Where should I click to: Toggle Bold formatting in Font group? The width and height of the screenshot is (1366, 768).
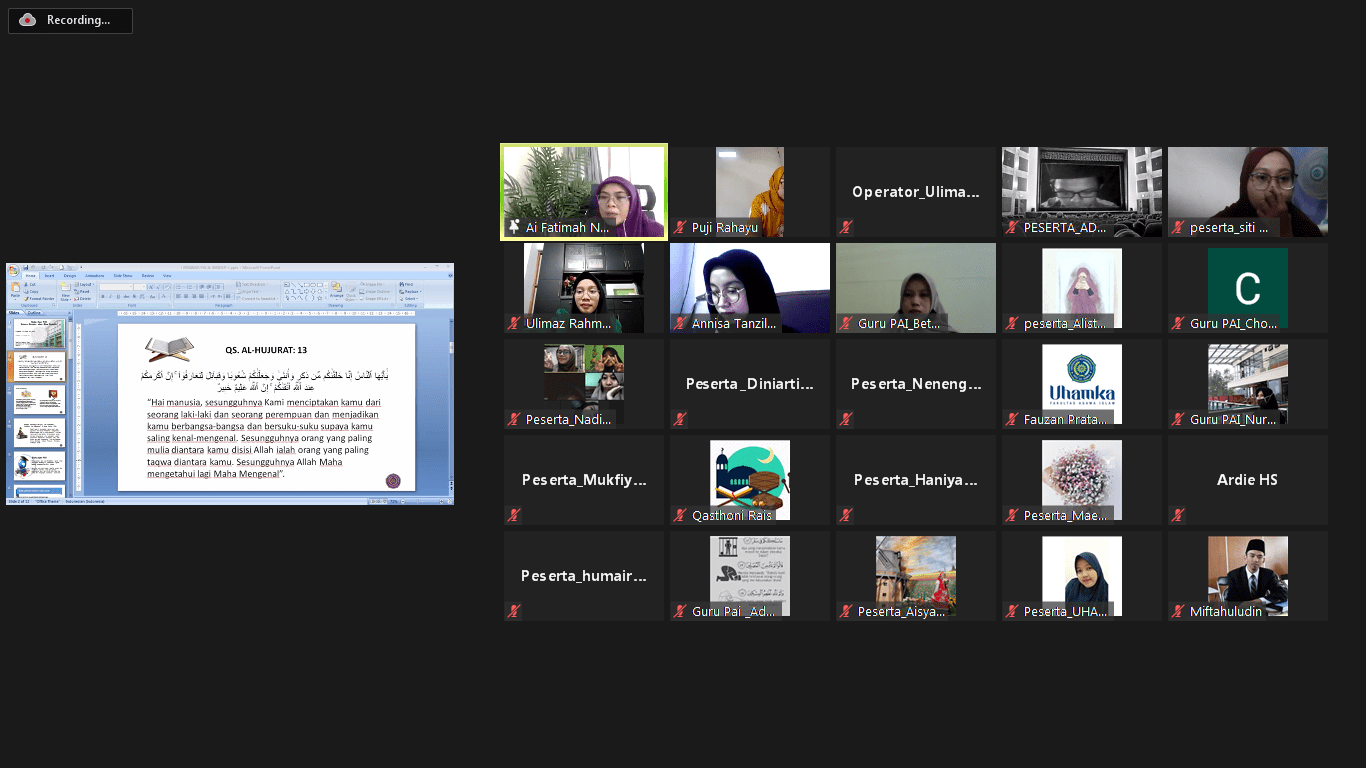click(x=102, y=297)
